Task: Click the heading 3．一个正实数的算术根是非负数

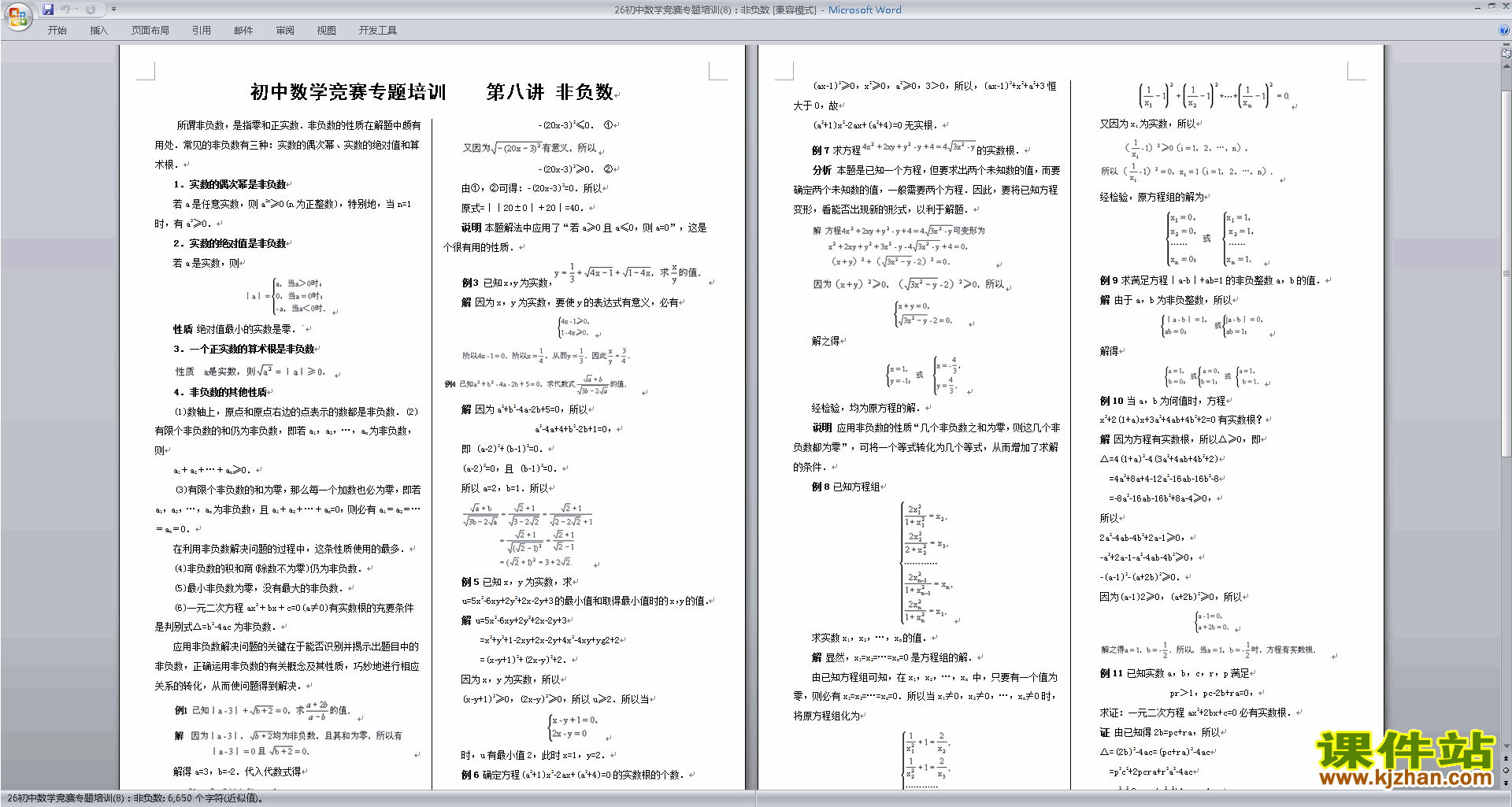Action: pos(244,349)
